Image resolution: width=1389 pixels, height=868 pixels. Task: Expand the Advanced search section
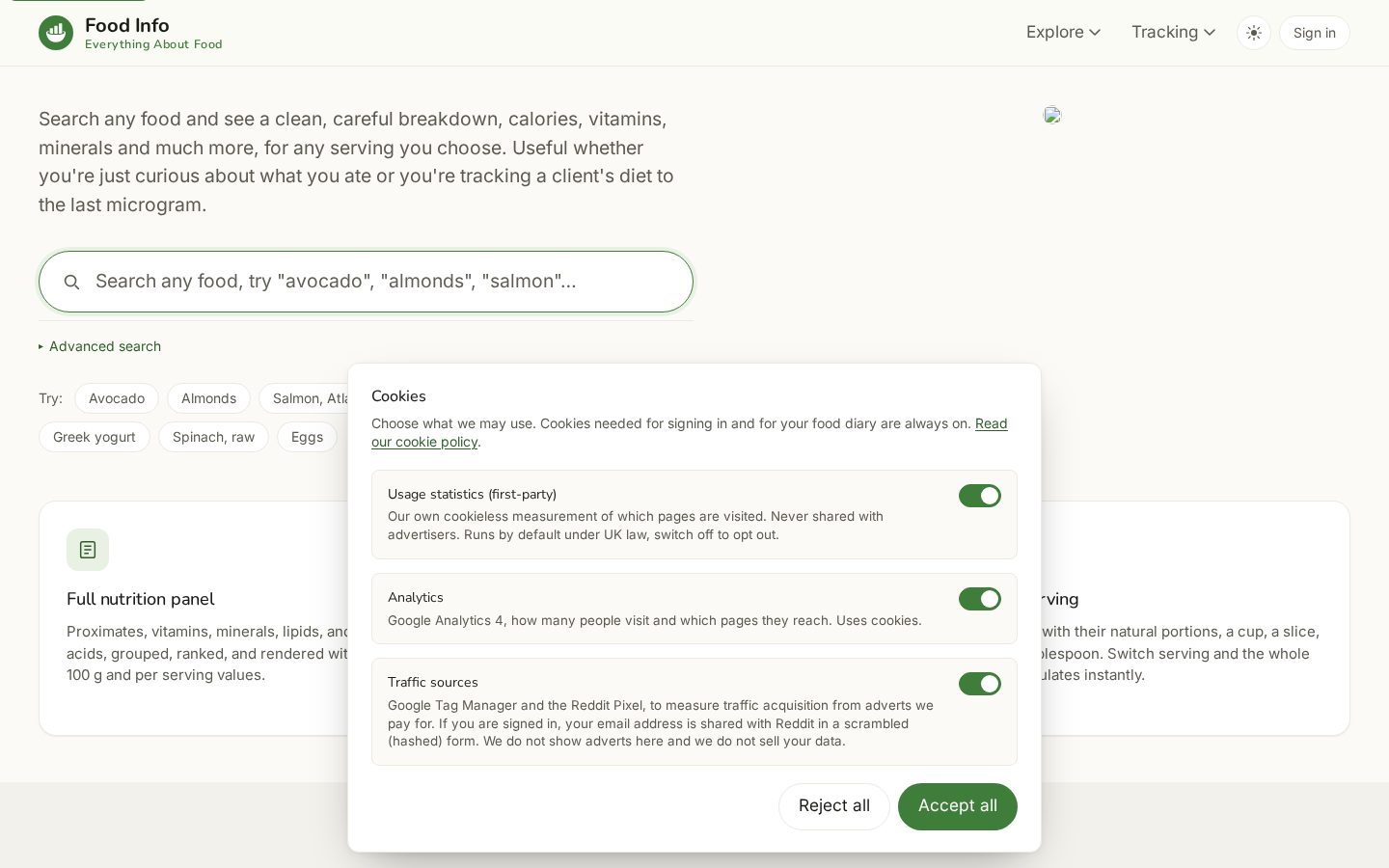[x=100, y=346]
